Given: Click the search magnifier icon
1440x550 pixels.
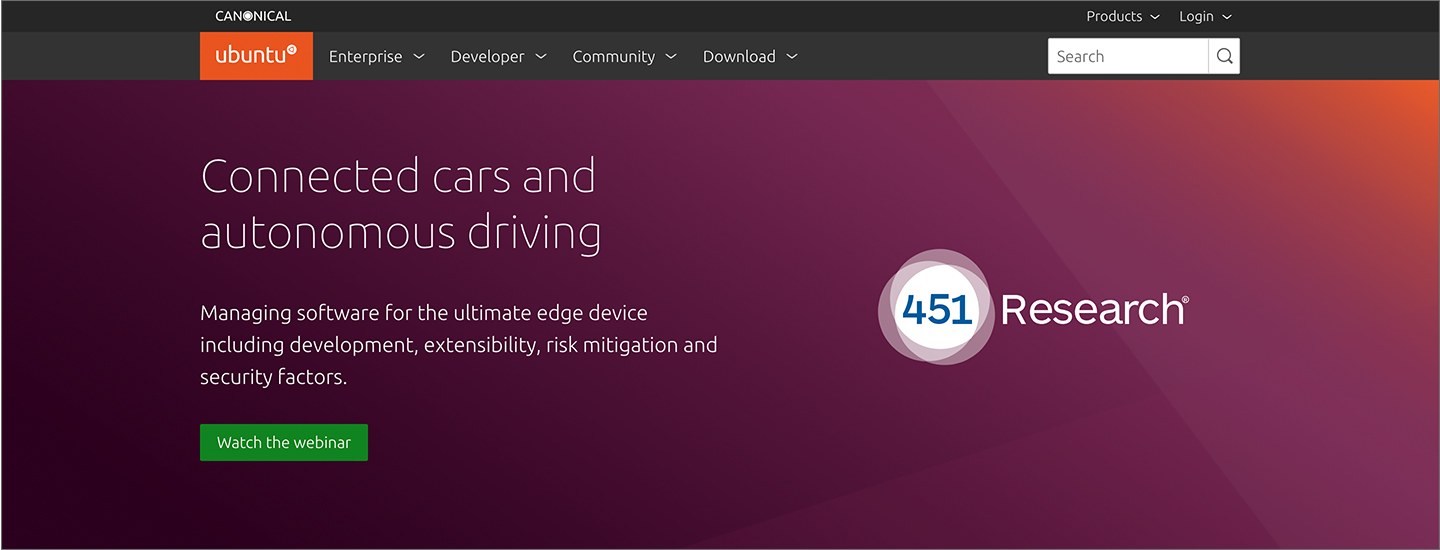Looking at the screenshot, I should (x=1224, y=56).
